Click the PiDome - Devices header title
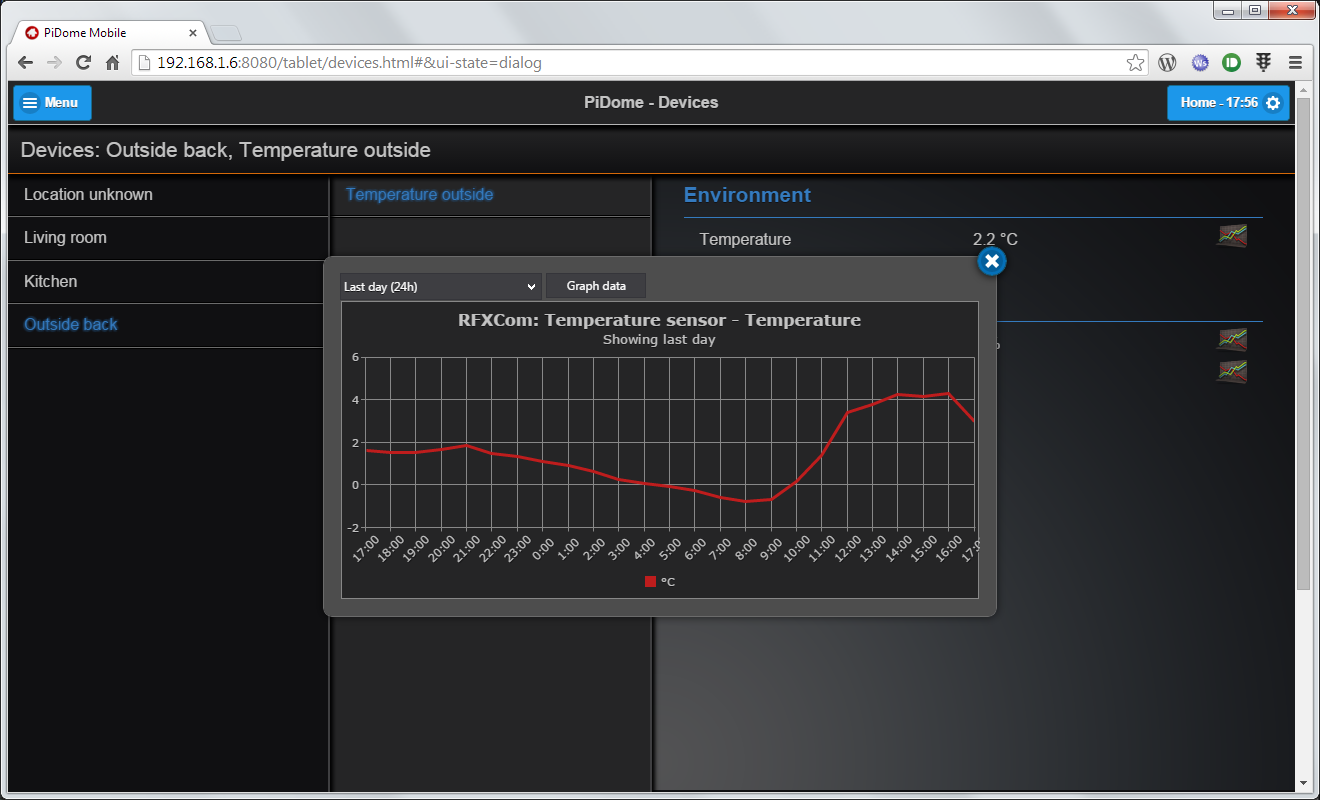Screen dimensions: 1320x800 tap(651, 102)
